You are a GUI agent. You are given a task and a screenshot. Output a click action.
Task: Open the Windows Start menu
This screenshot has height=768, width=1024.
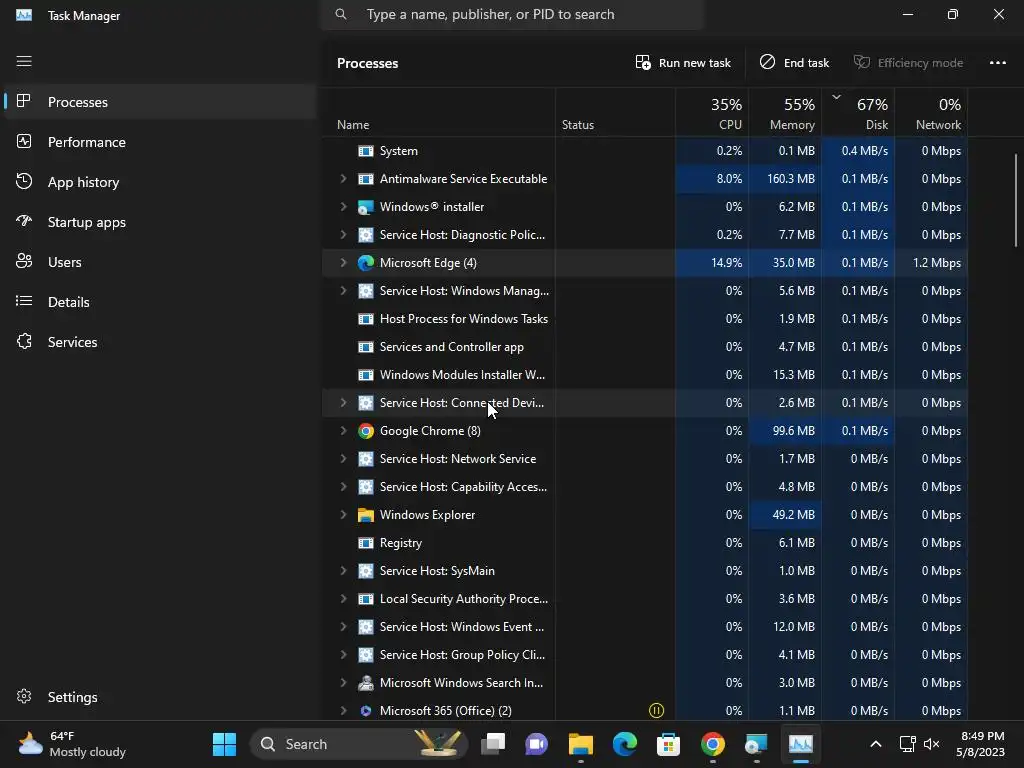[x=224, y=744]
